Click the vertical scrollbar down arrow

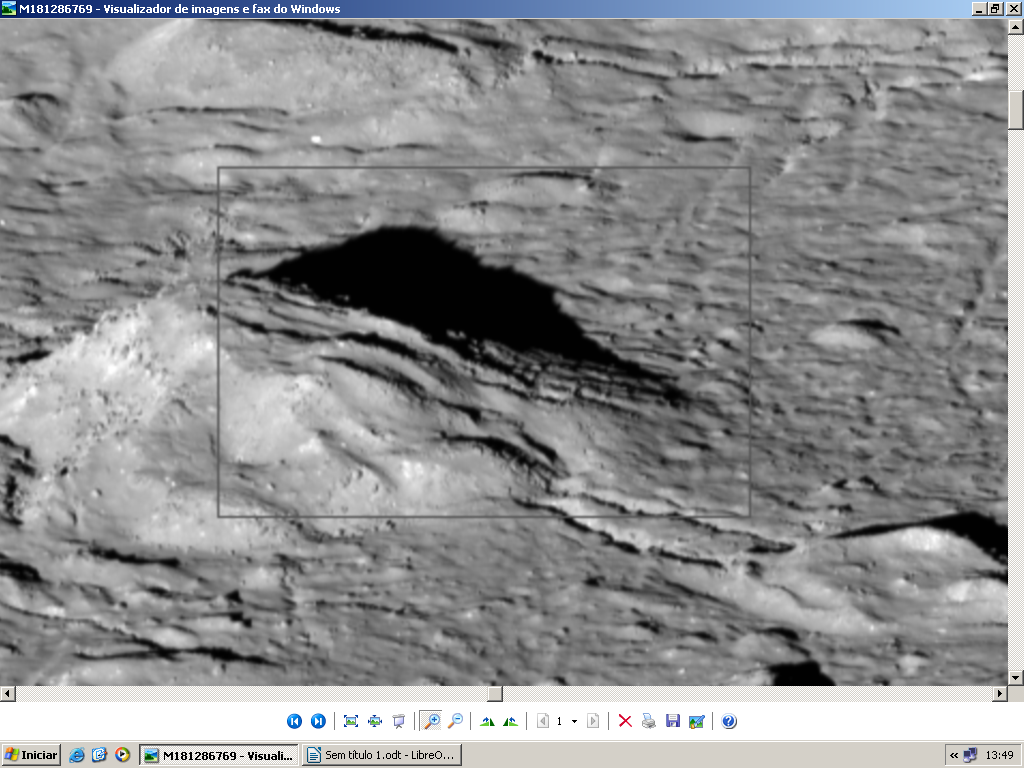1016,678
